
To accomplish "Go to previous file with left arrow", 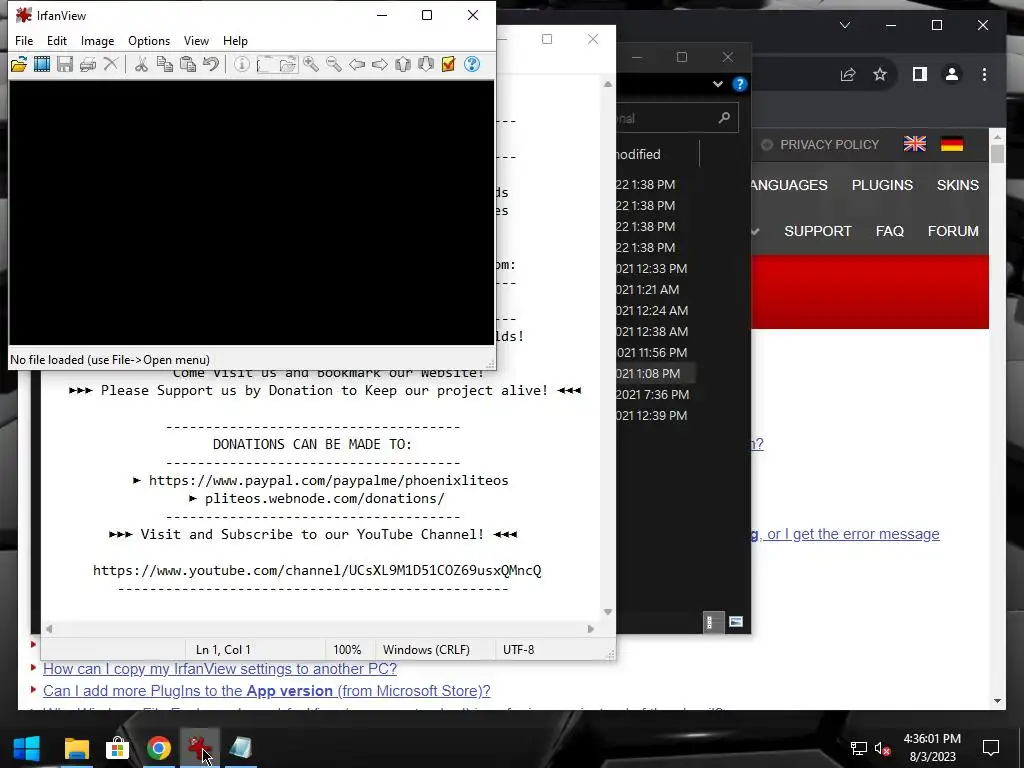I will coord(357,64).
